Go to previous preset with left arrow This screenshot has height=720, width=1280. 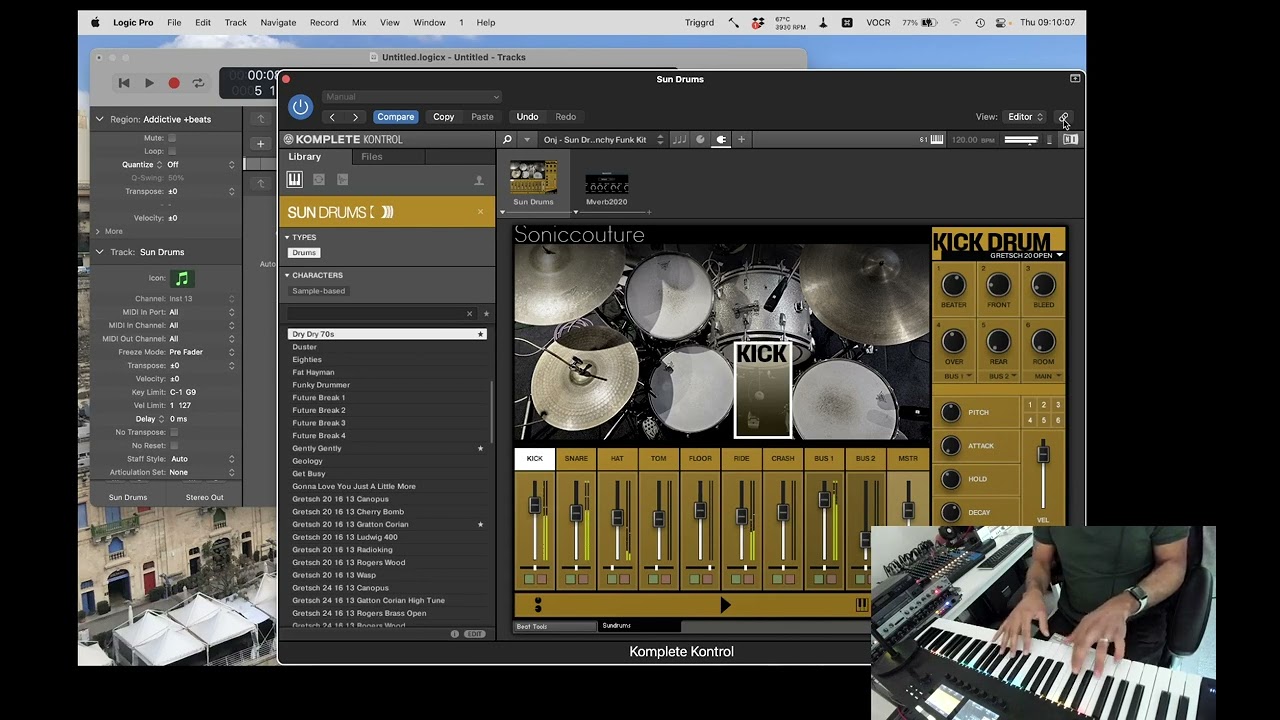coord(332,117)
